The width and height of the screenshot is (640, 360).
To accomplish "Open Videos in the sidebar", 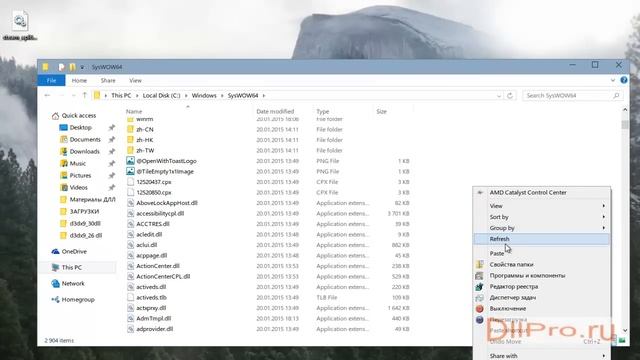I will tap(78, 187).
